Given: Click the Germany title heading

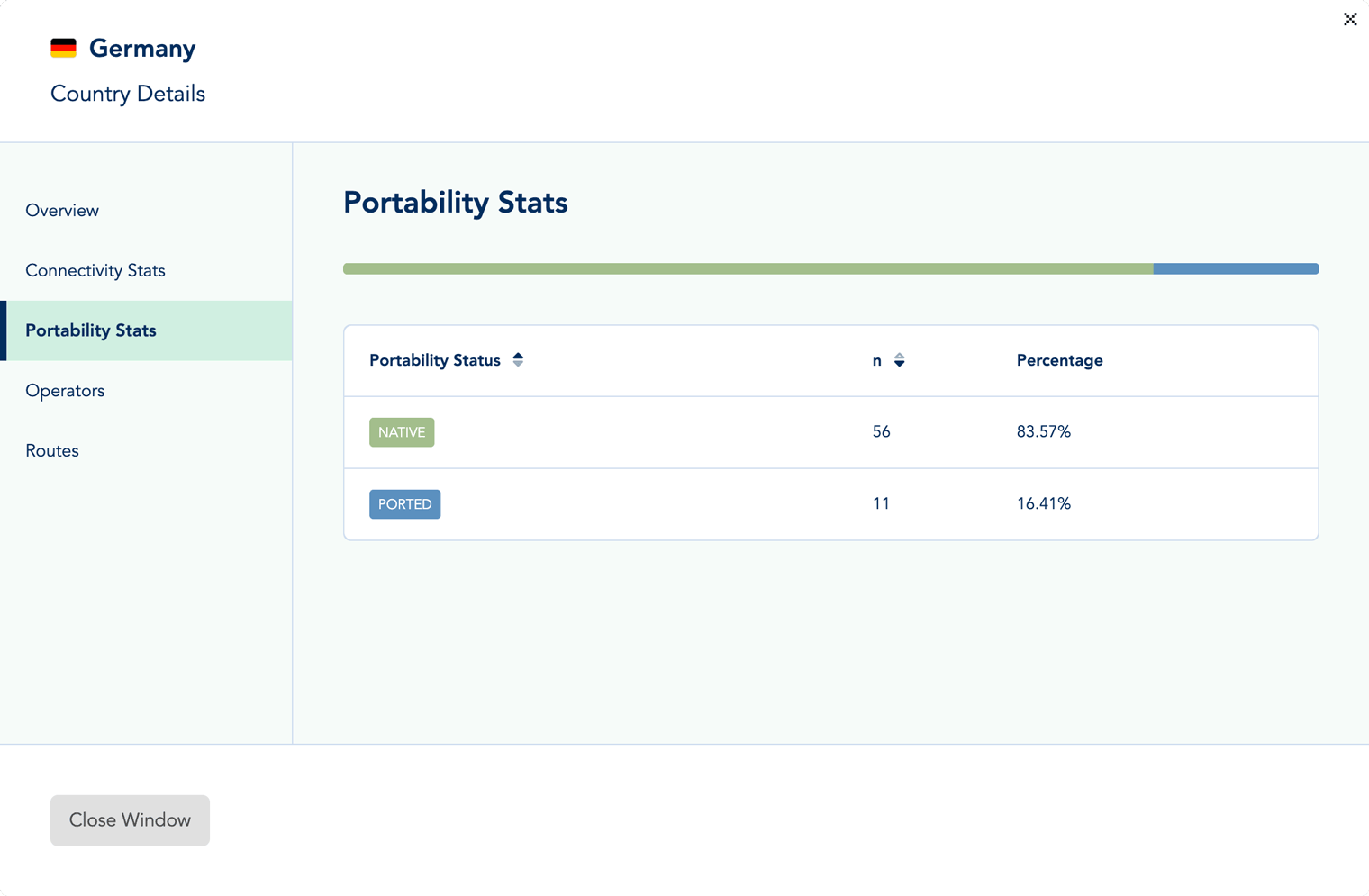Looking at the screenshot, I should click(142, 49).
